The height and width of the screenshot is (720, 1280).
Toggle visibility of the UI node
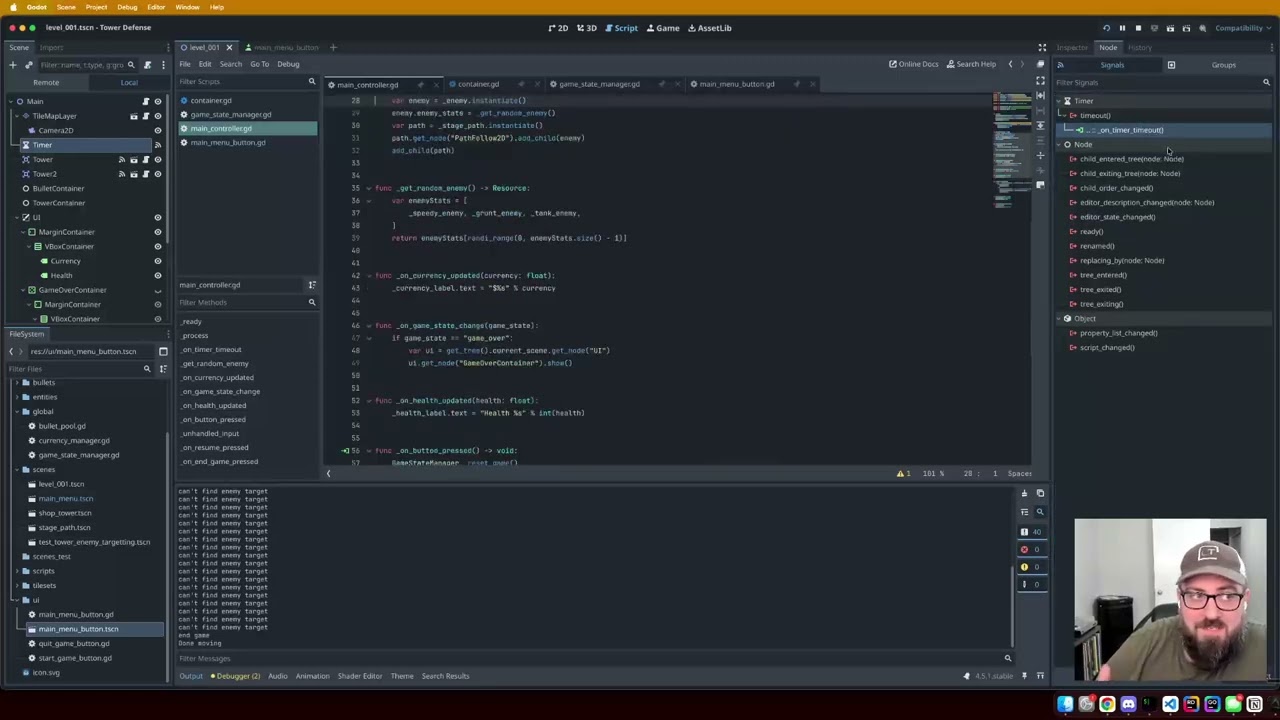(x=158, y=218)
